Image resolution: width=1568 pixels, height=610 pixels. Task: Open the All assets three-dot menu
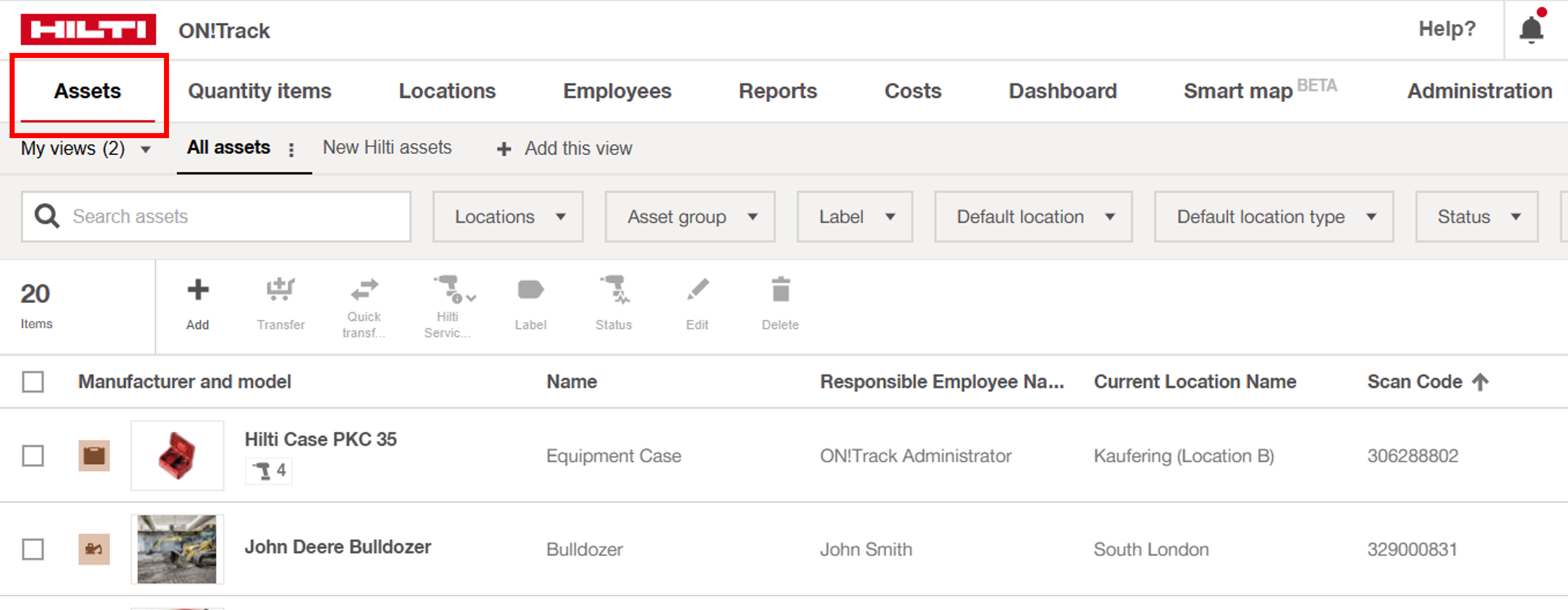pyautogui.click(x=292, y=150)
